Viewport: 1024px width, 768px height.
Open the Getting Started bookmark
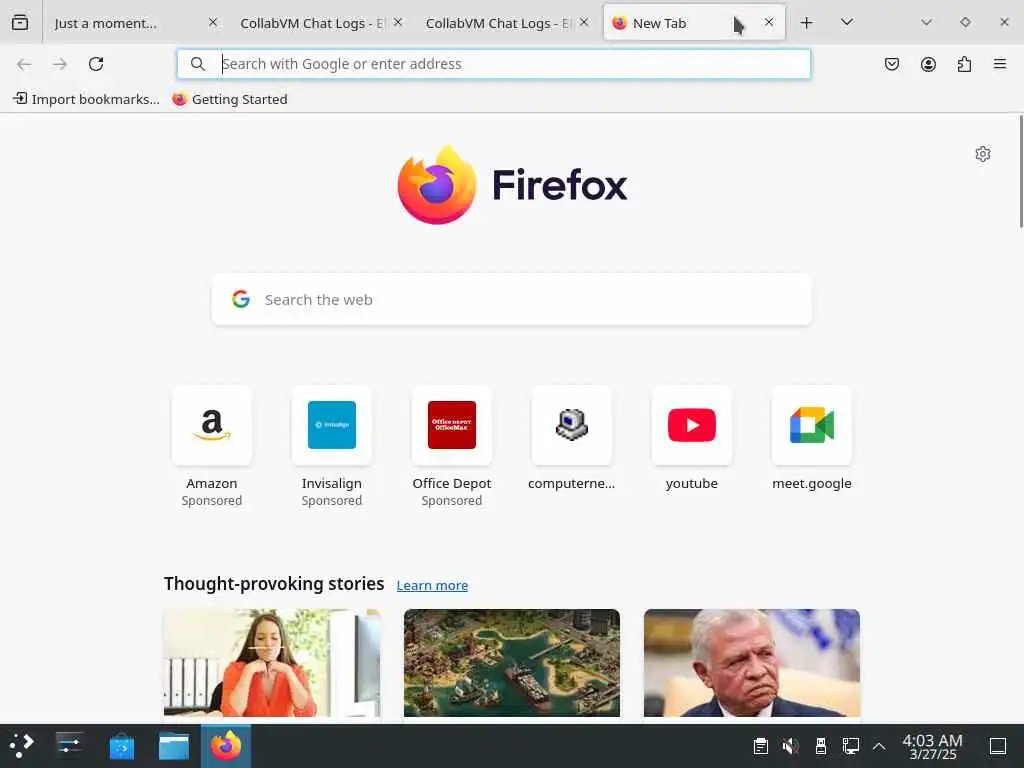(x=230, y=99)
